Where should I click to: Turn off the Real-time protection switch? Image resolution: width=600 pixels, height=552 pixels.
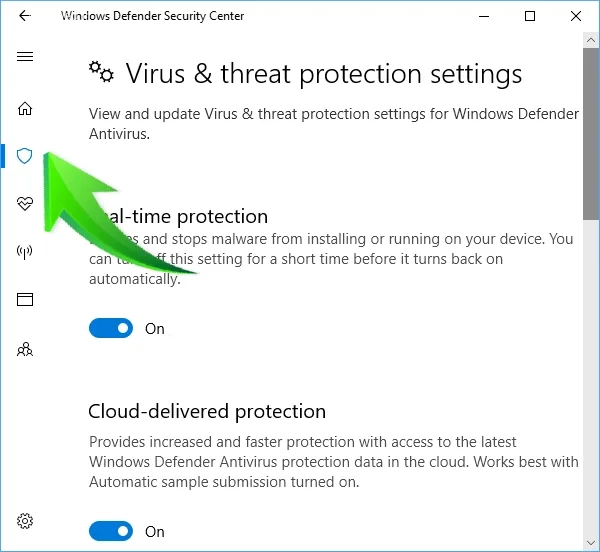point(110,328)
